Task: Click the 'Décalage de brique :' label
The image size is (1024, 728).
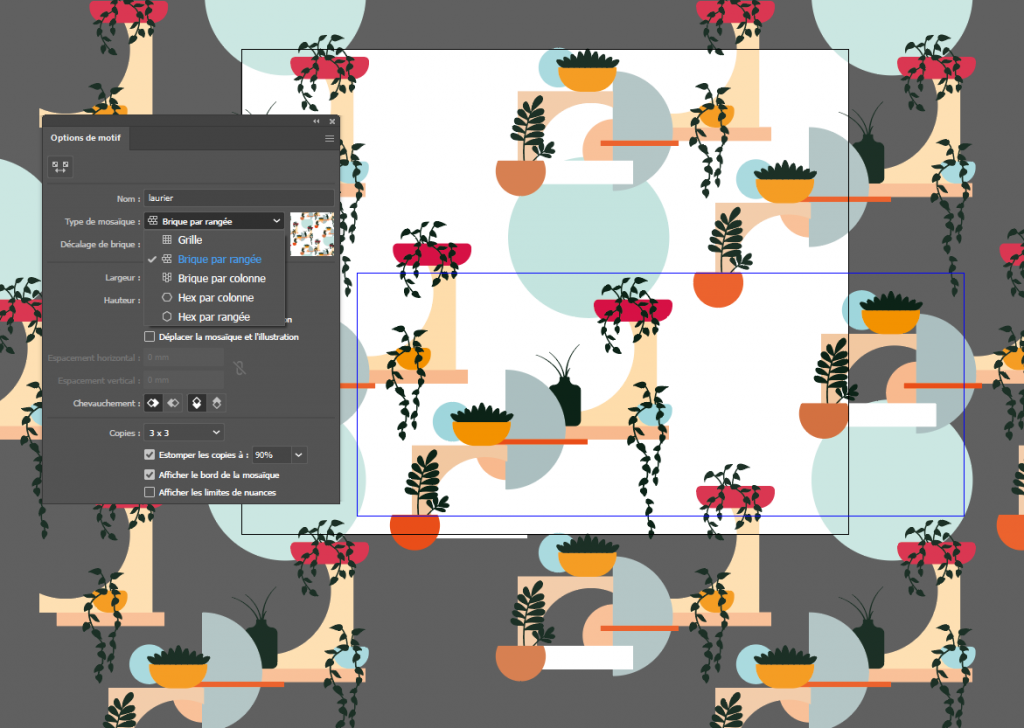Action: tap(101, 244)
